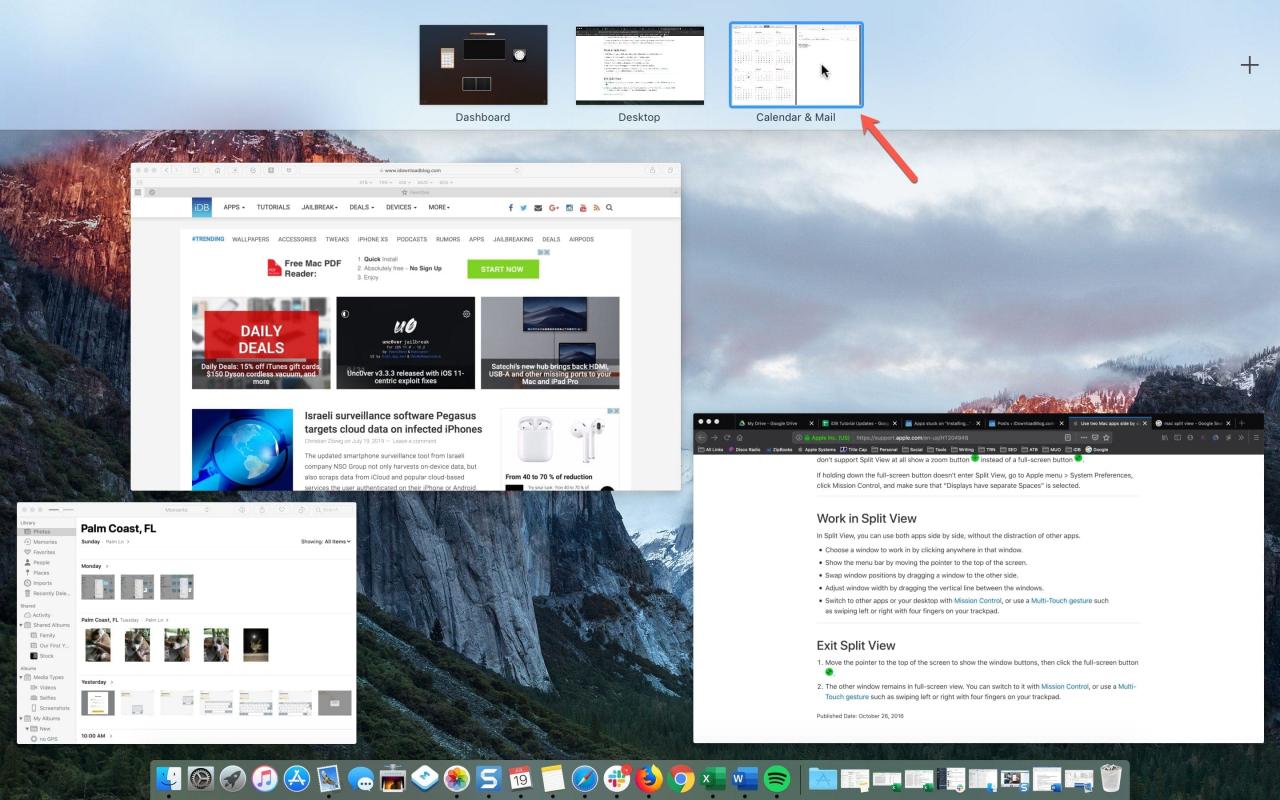Switch to the Calendar & Mail space

[796, 64]
